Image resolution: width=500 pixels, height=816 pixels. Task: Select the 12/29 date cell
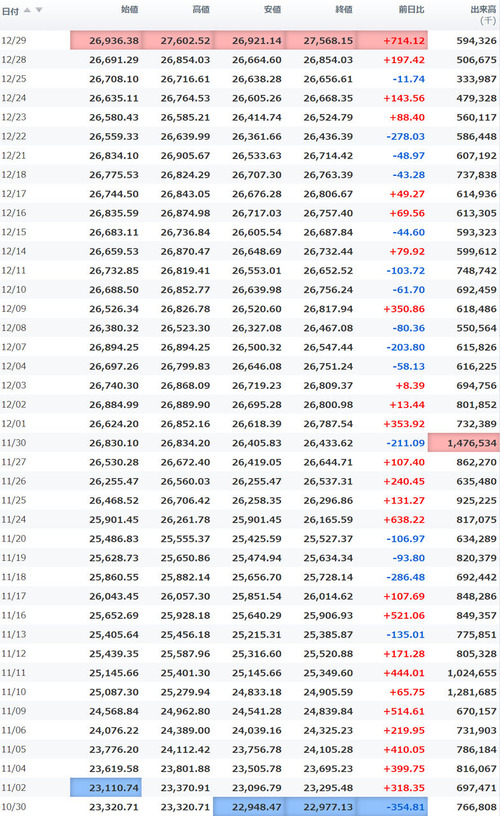pyautogui.click(x=14, y=41)
